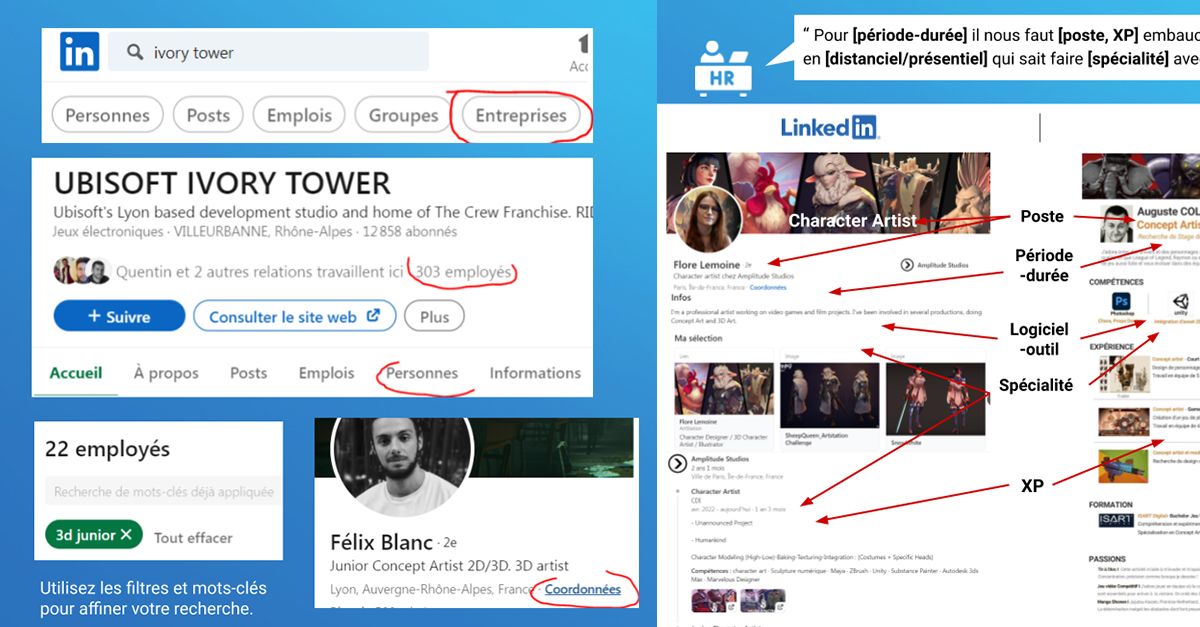Screen dimensions: 1200x627
Task: Click Consulter le site web button
Action: (x=294, y=317)
